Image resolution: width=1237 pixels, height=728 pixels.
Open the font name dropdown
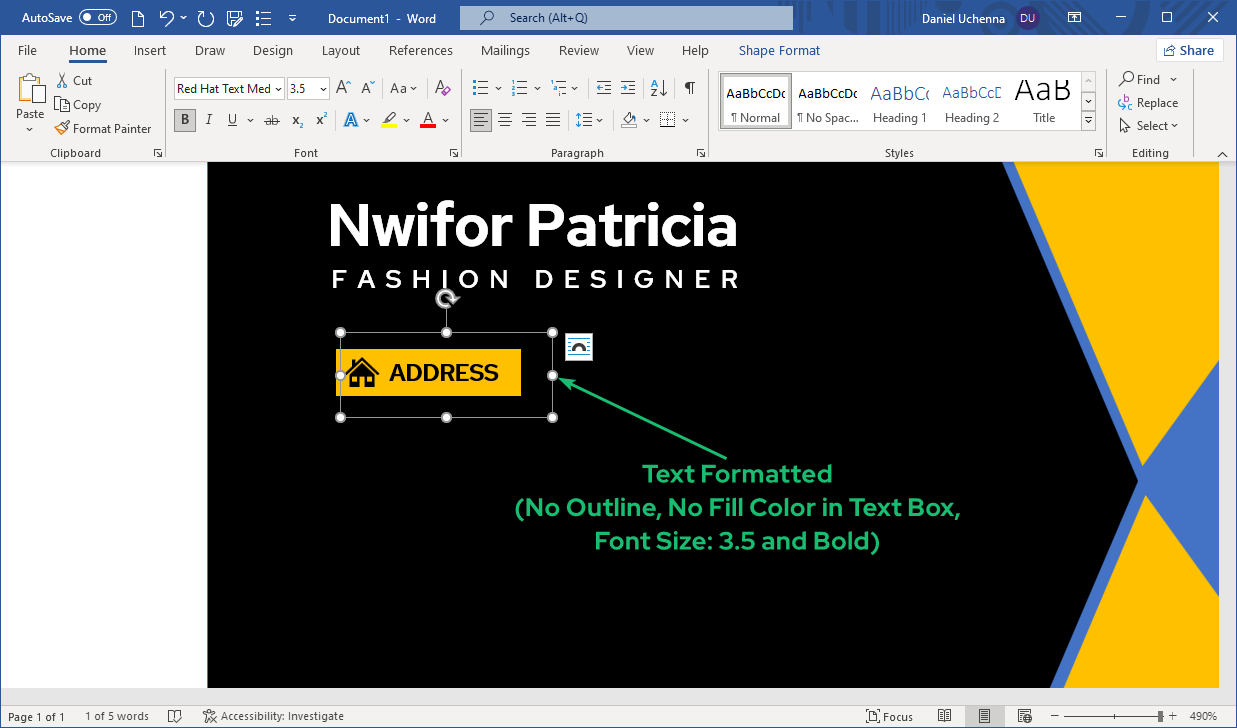pos(278,89)
